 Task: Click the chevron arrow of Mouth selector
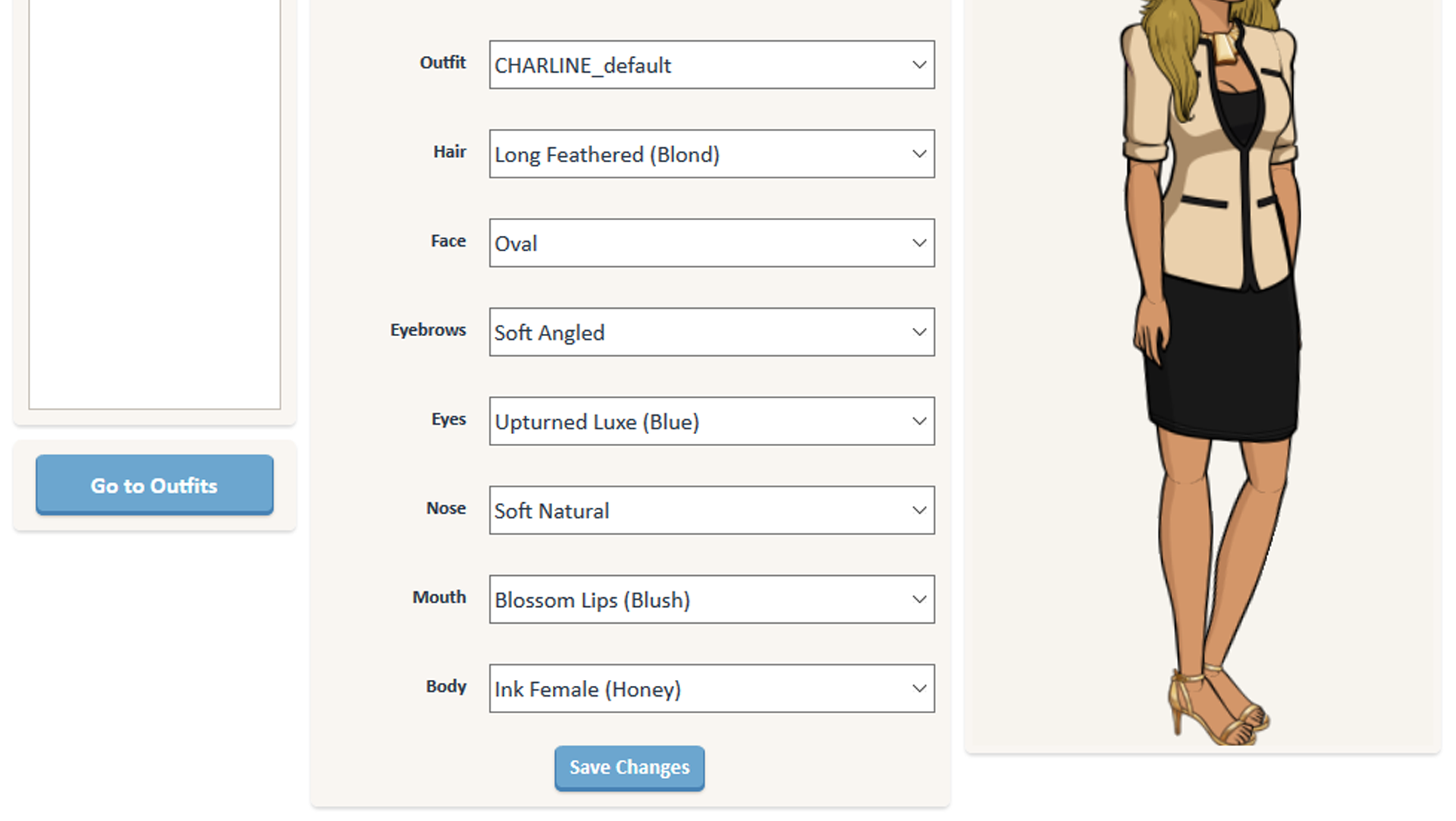(x=919, y=599)
